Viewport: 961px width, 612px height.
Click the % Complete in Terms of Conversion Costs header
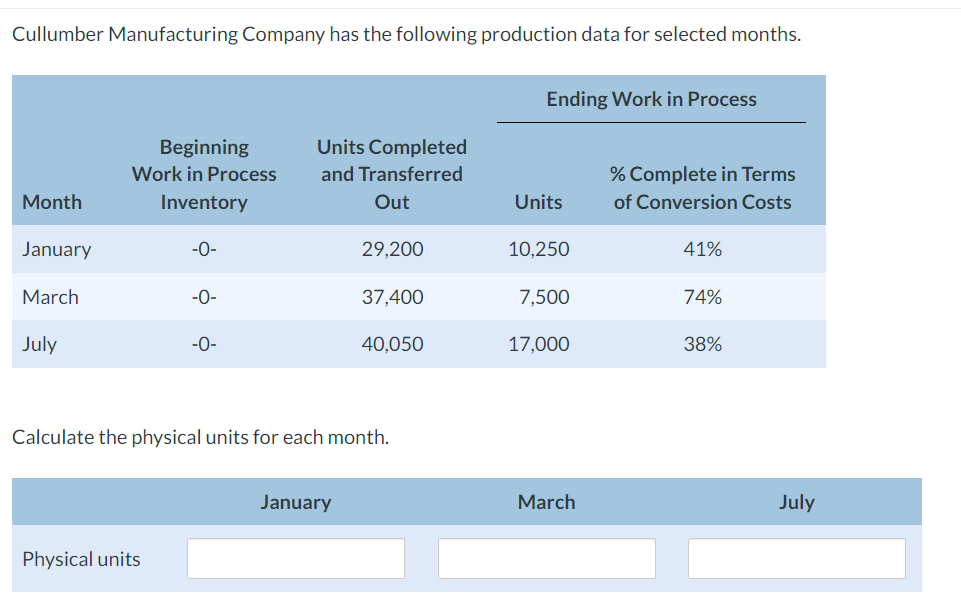(702, 187)
